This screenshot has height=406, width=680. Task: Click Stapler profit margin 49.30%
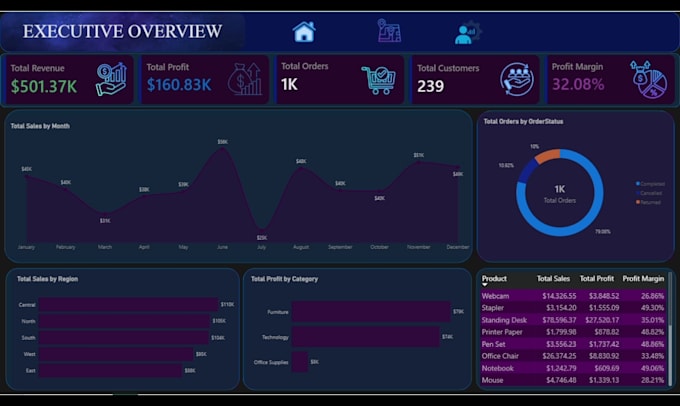(652, 308)
